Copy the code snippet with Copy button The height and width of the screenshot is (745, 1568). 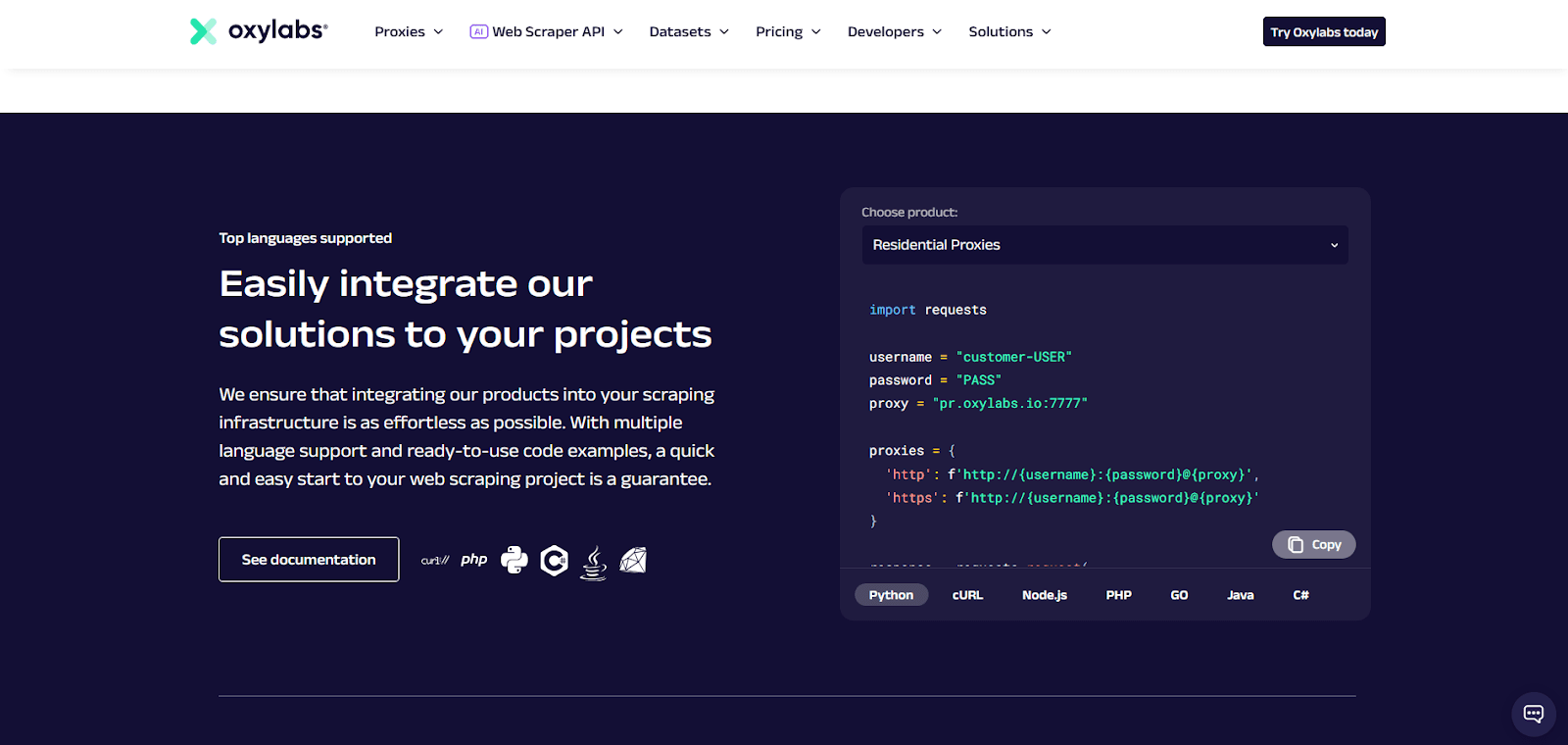click(1314, 544)
